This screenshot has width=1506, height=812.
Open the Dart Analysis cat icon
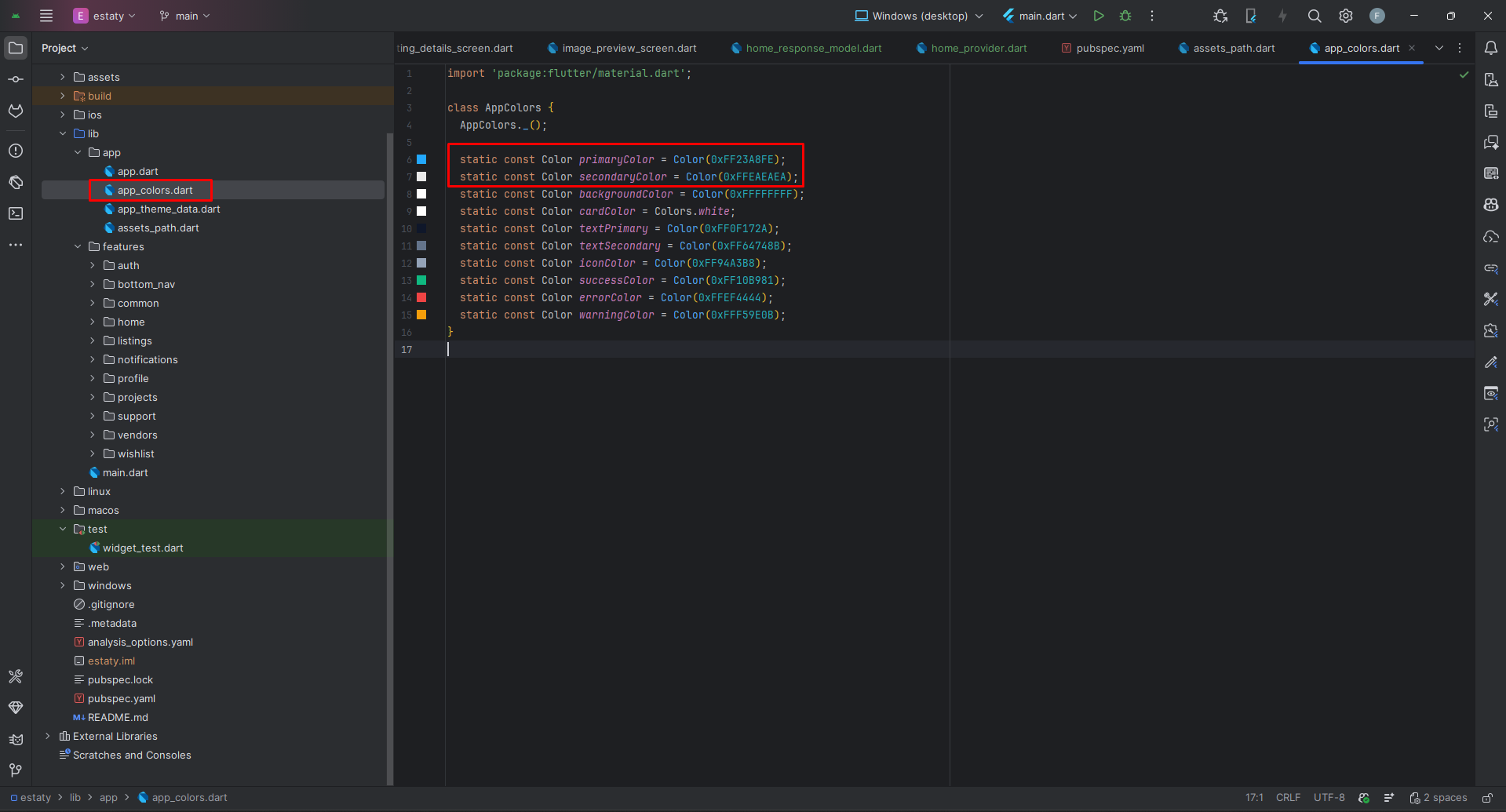click(x=16, y=739)
